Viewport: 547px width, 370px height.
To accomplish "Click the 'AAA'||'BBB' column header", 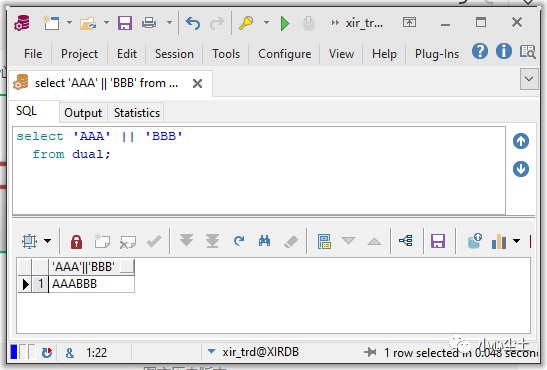I will point(91,267).
